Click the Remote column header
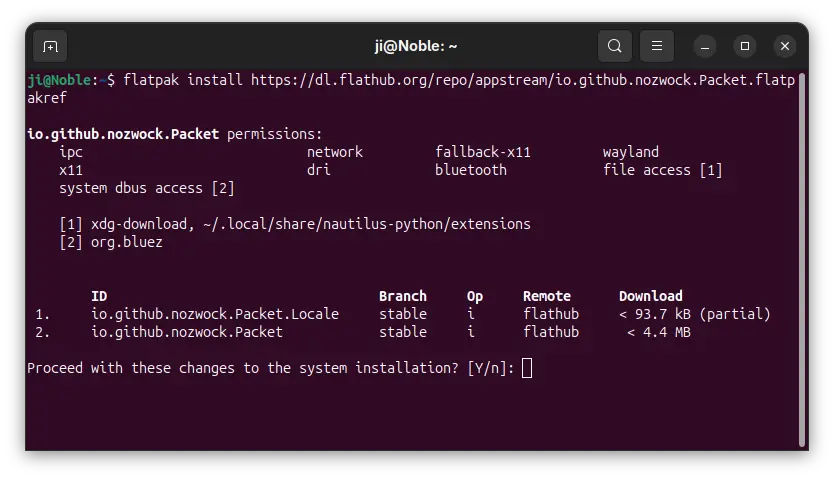Image resolution: width=834 pixels, height=479 pixels. point(547,296)
